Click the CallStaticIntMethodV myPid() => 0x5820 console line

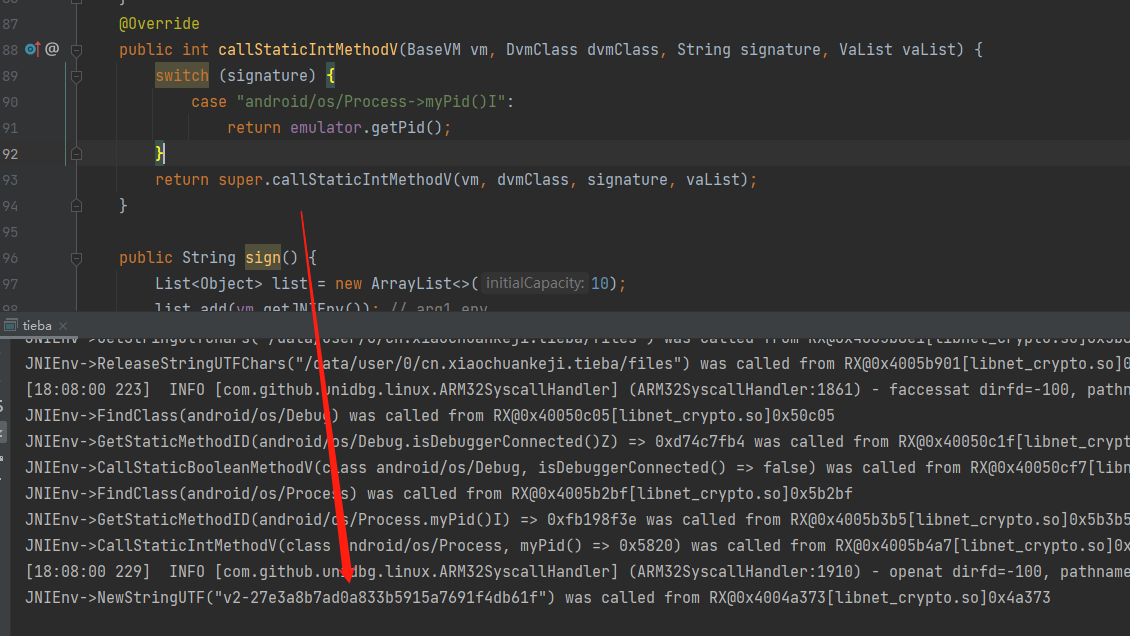pyautogui.click(x=577, y=545)
